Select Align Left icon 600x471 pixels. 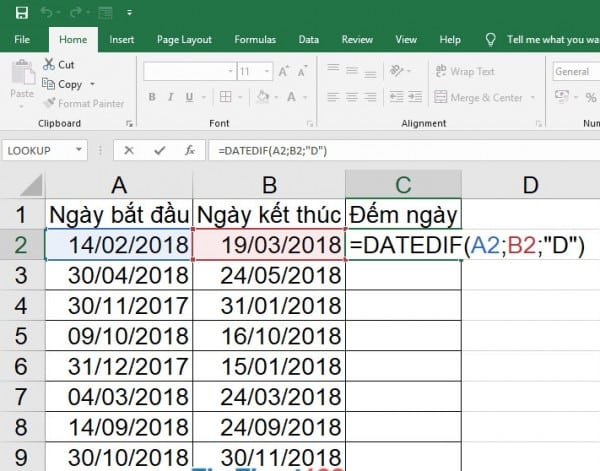[x=333, y=97]
